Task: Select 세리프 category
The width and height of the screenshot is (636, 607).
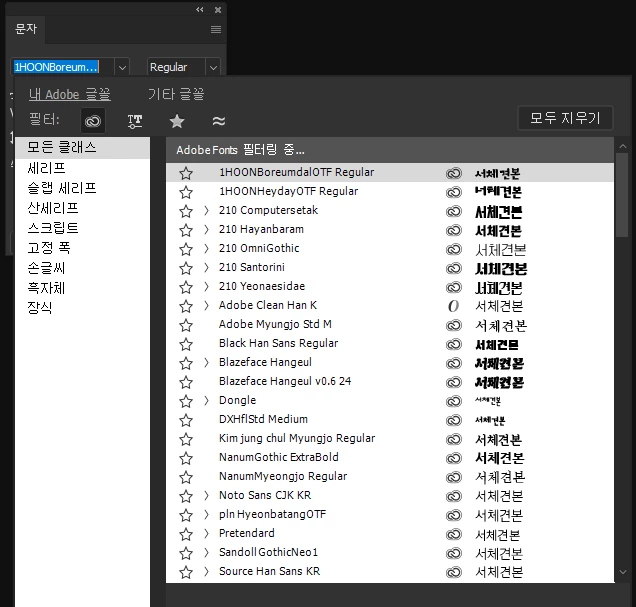Action: pos(82,167)
